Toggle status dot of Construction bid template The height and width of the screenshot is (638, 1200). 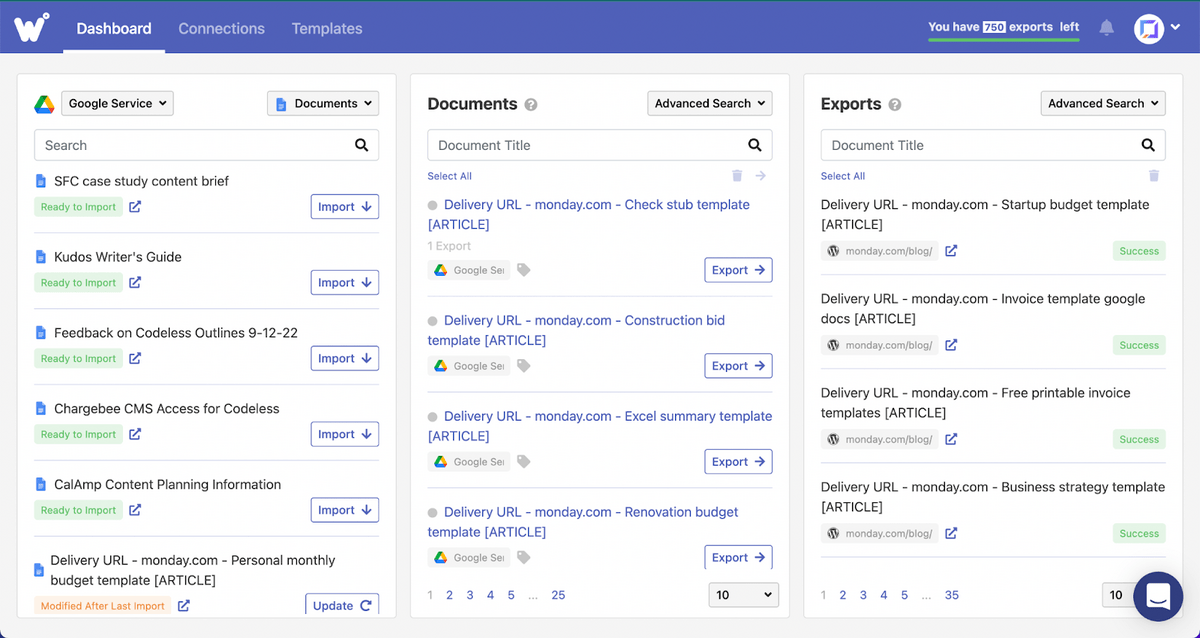[x=433, y=321]
